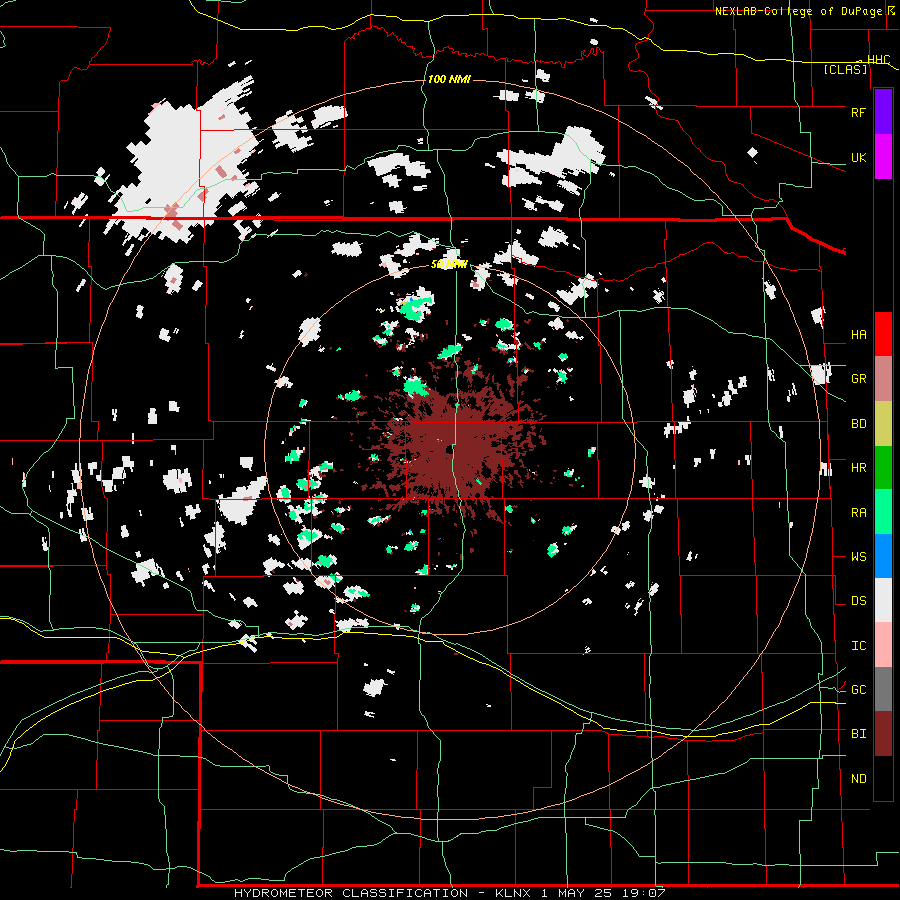The image size is (900, 900).
Task: Click the brown biological echo at radar center
Action: 451,445
